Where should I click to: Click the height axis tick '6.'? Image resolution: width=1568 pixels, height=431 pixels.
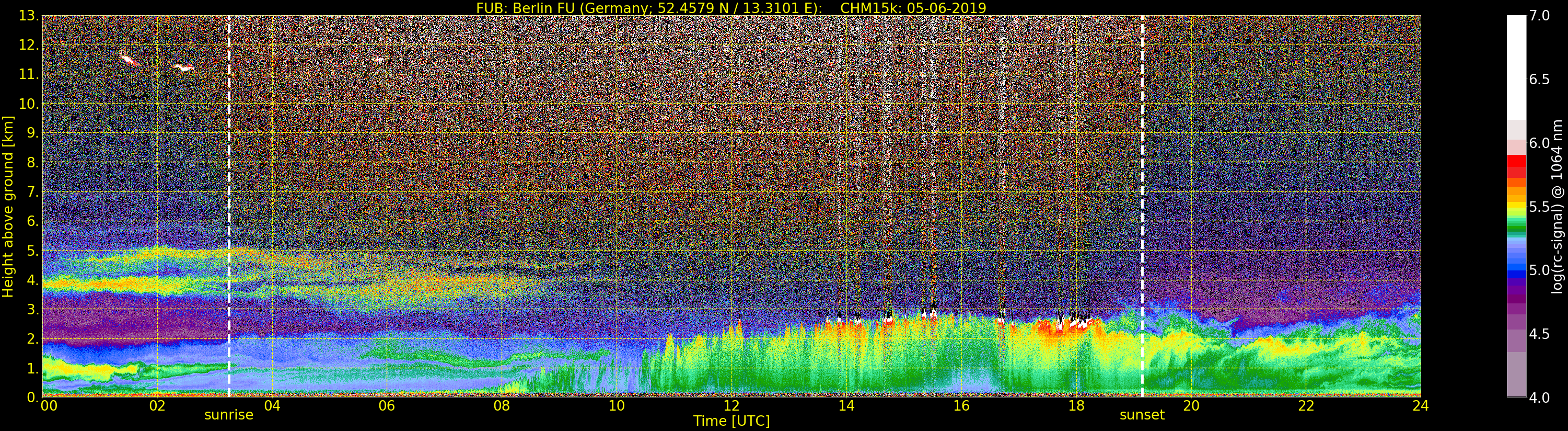(x=33, y=221)
